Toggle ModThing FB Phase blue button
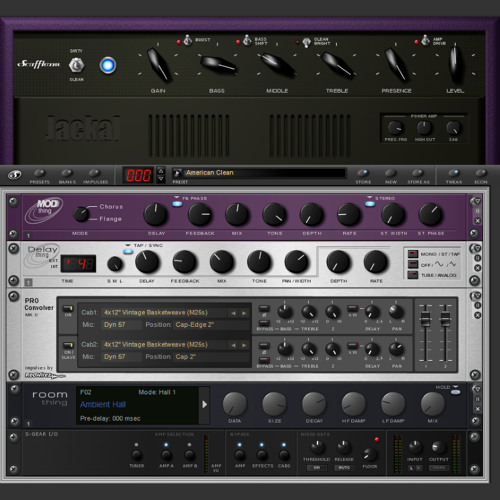Viewport: 500px width, 500px height. (177, 204)
